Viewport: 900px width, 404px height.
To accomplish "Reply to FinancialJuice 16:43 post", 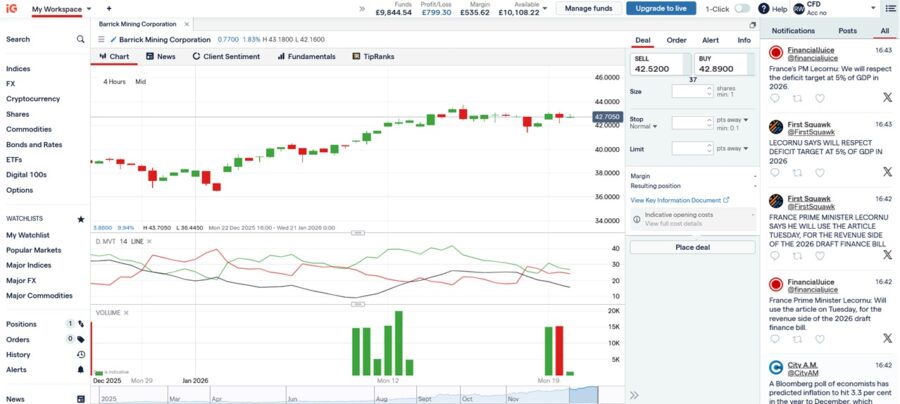I will point(775,98).
